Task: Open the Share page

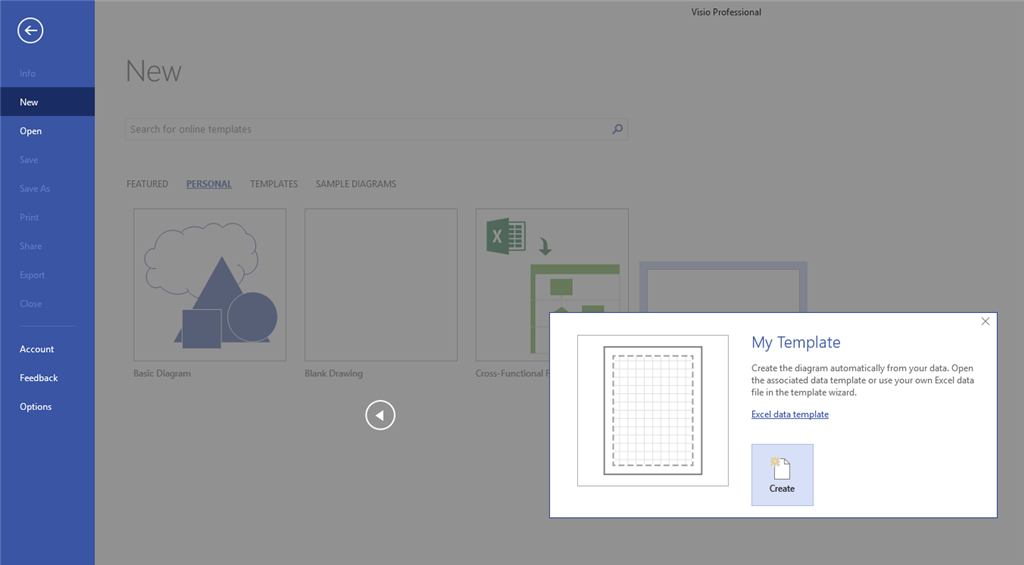Action: tap(31, 246)
